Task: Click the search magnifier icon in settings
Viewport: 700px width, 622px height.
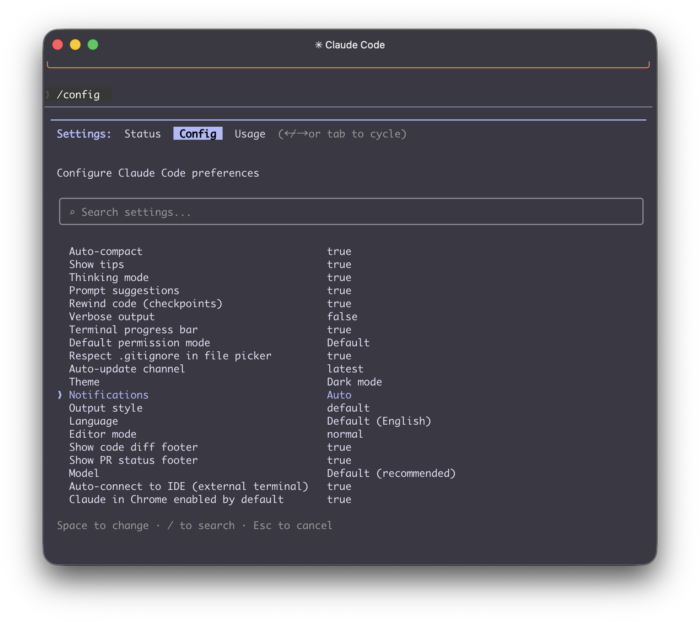Action: click(x=72, y=212)
